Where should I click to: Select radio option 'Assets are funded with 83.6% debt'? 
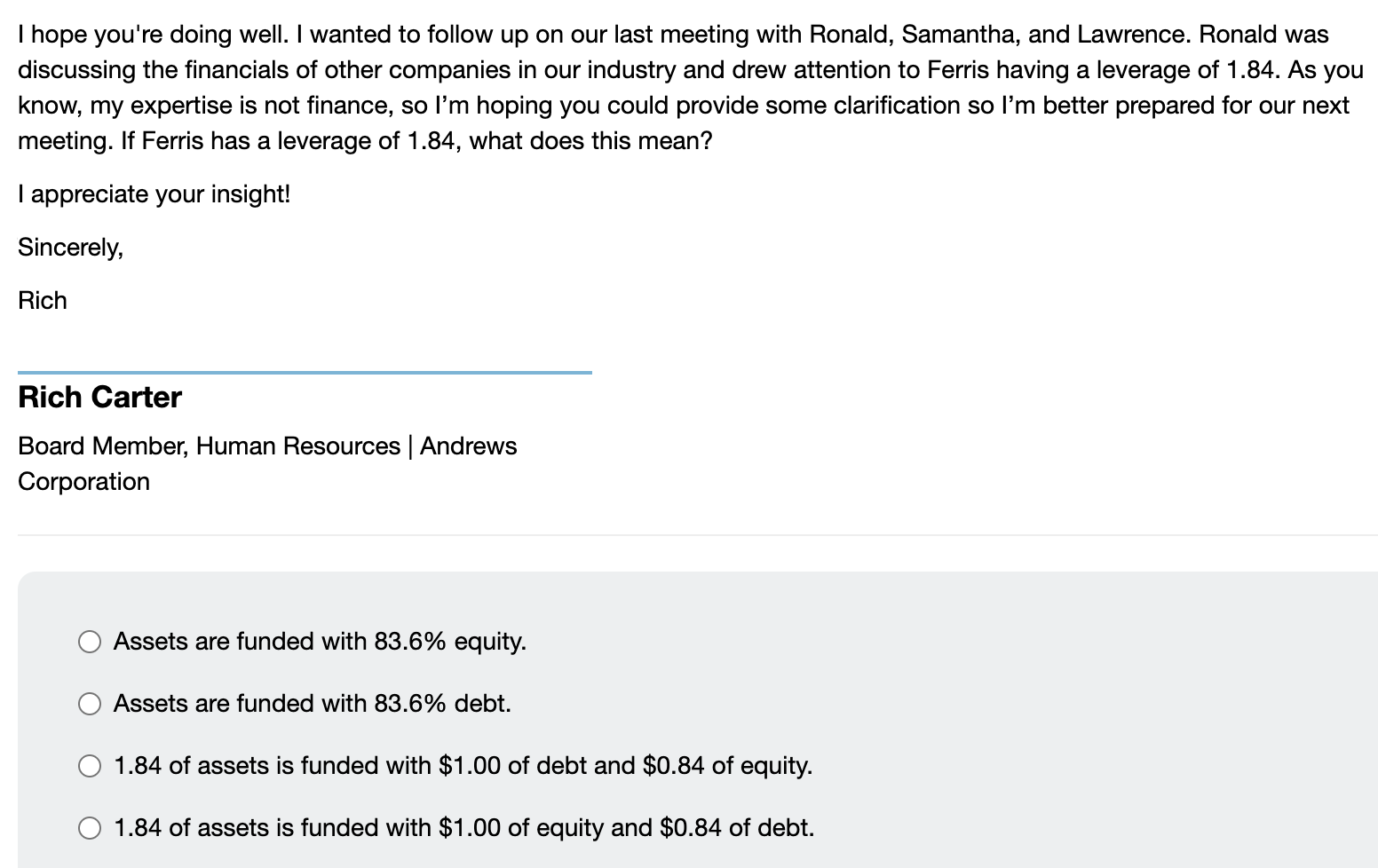click(89, 703)
